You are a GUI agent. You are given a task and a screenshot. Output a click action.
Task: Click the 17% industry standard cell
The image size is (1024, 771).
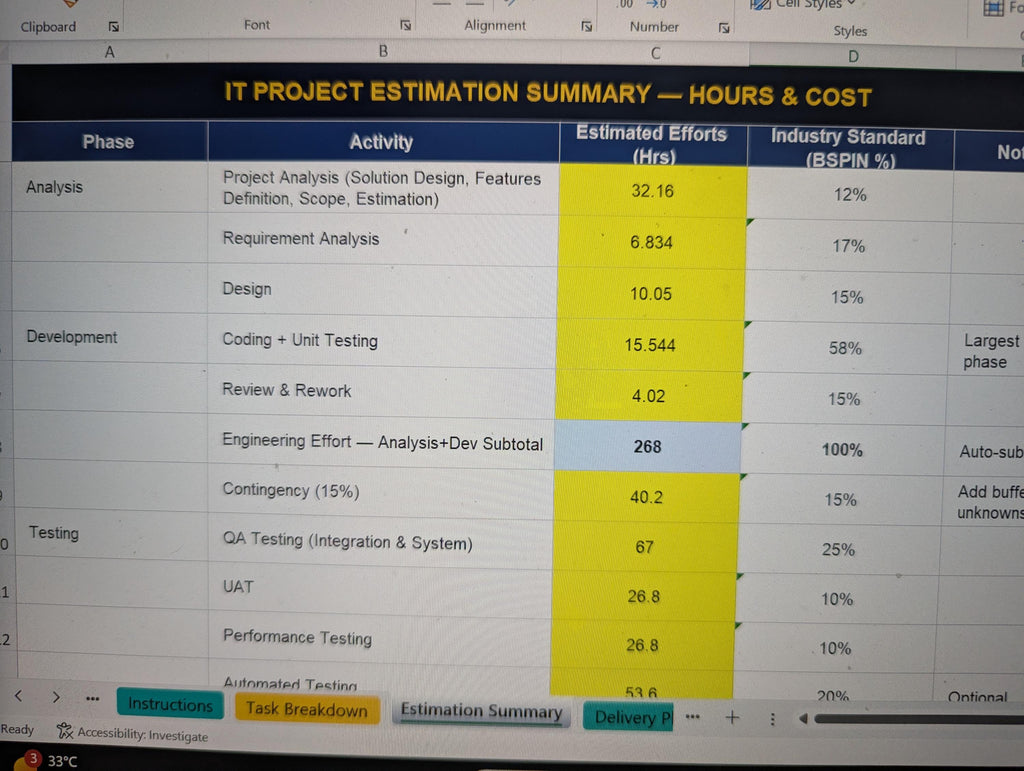[x=848, y=246]
